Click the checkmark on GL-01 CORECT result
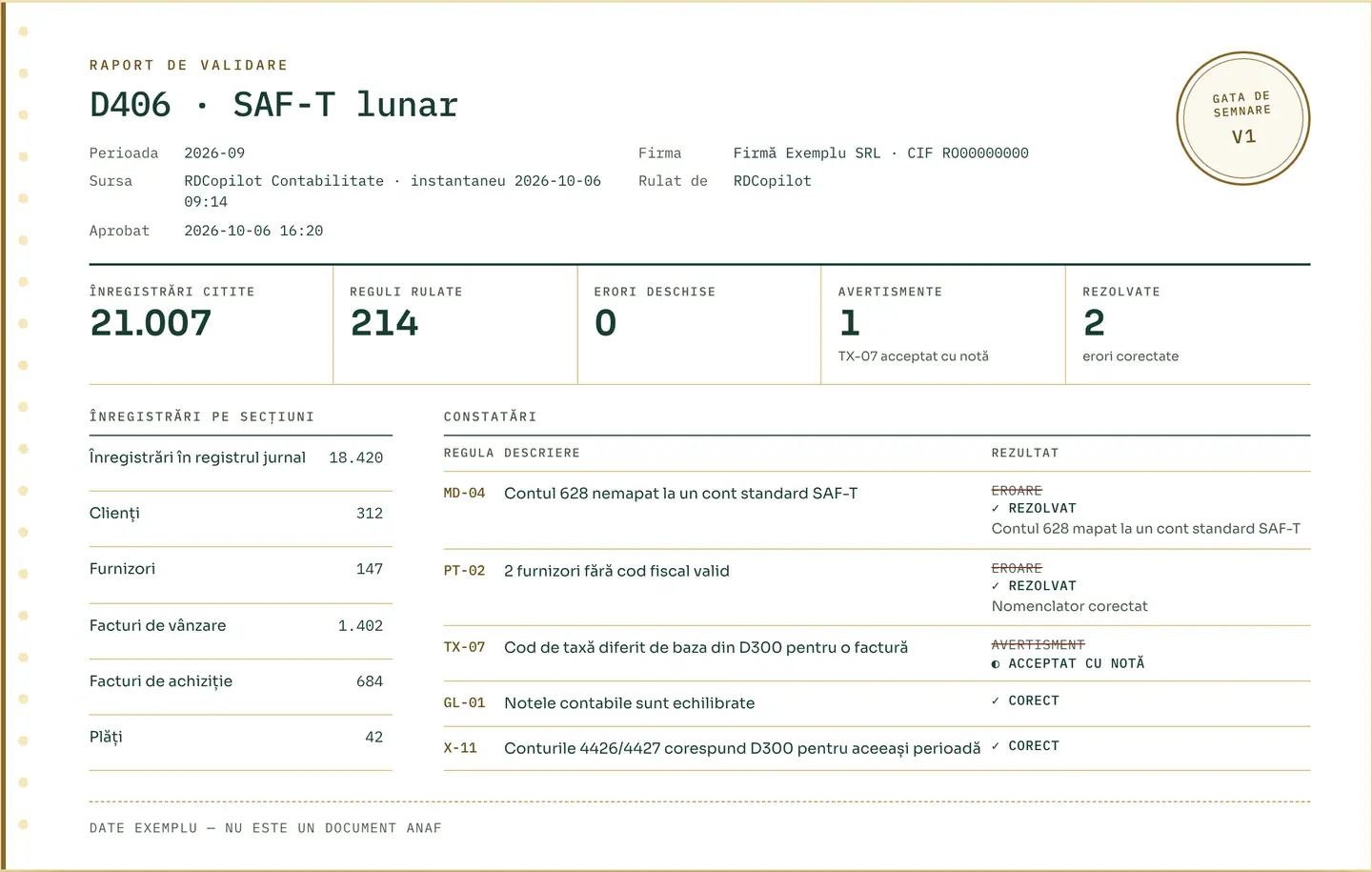 pos(996,701)
